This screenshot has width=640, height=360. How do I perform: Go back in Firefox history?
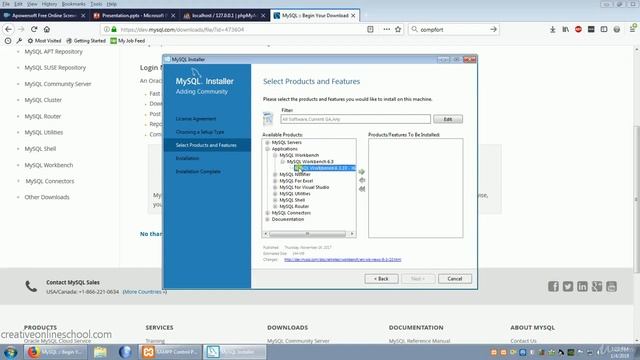[9, 29]
